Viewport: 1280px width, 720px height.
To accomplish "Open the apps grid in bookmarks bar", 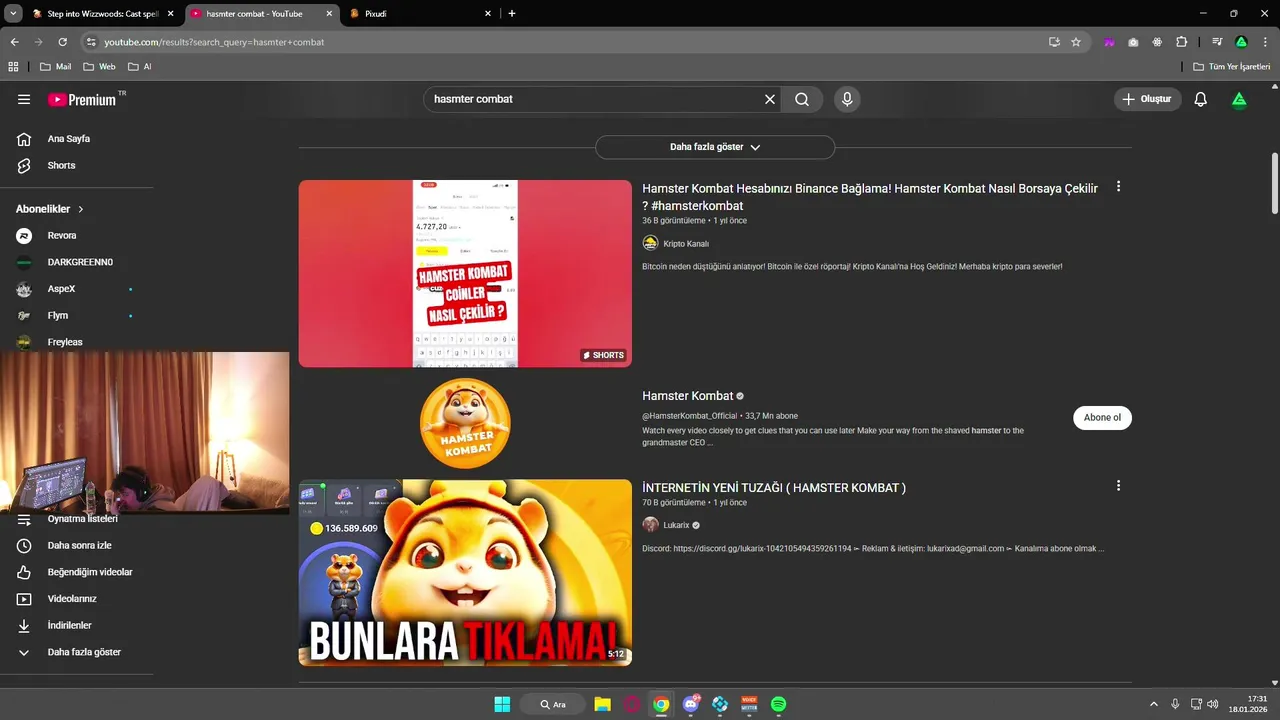I will 13,67.
